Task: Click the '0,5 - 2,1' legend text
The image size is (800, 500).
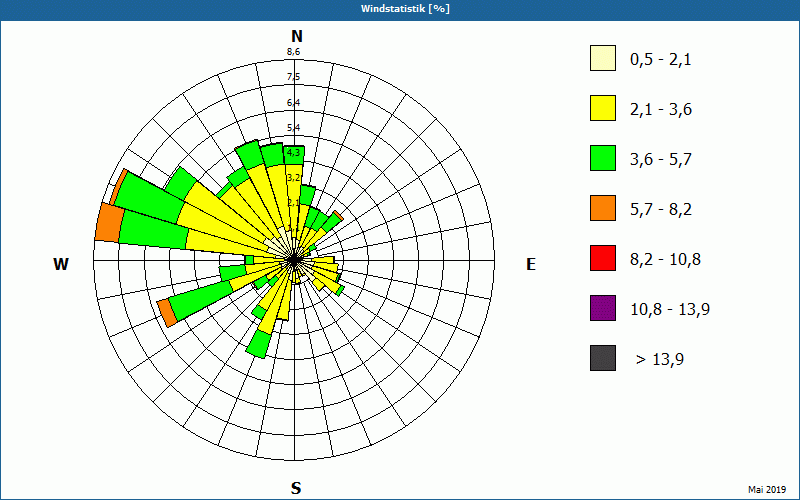Action: click(x=660, y=60)
